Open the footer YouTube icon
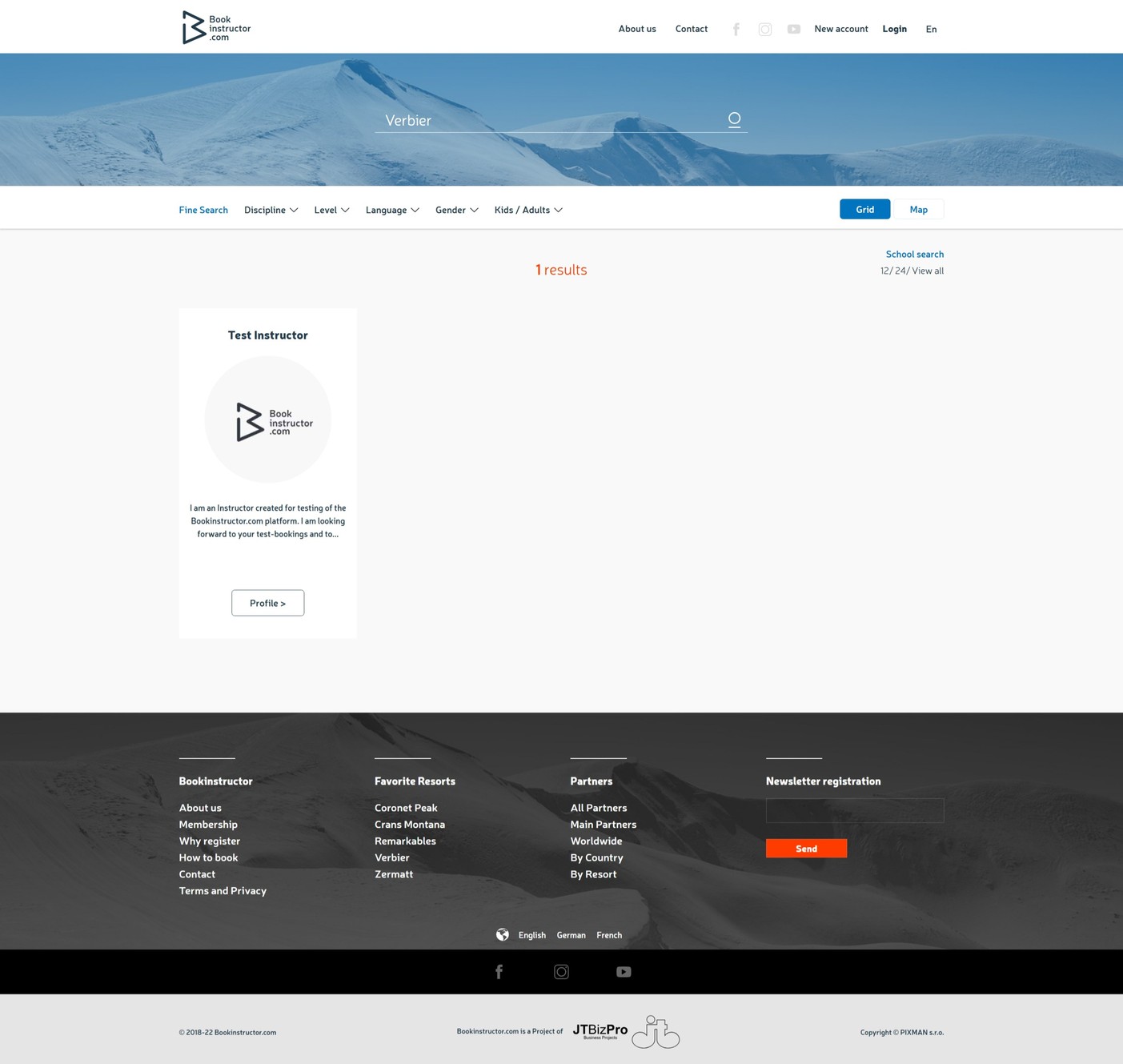1123x1064 pixels. 624,972
